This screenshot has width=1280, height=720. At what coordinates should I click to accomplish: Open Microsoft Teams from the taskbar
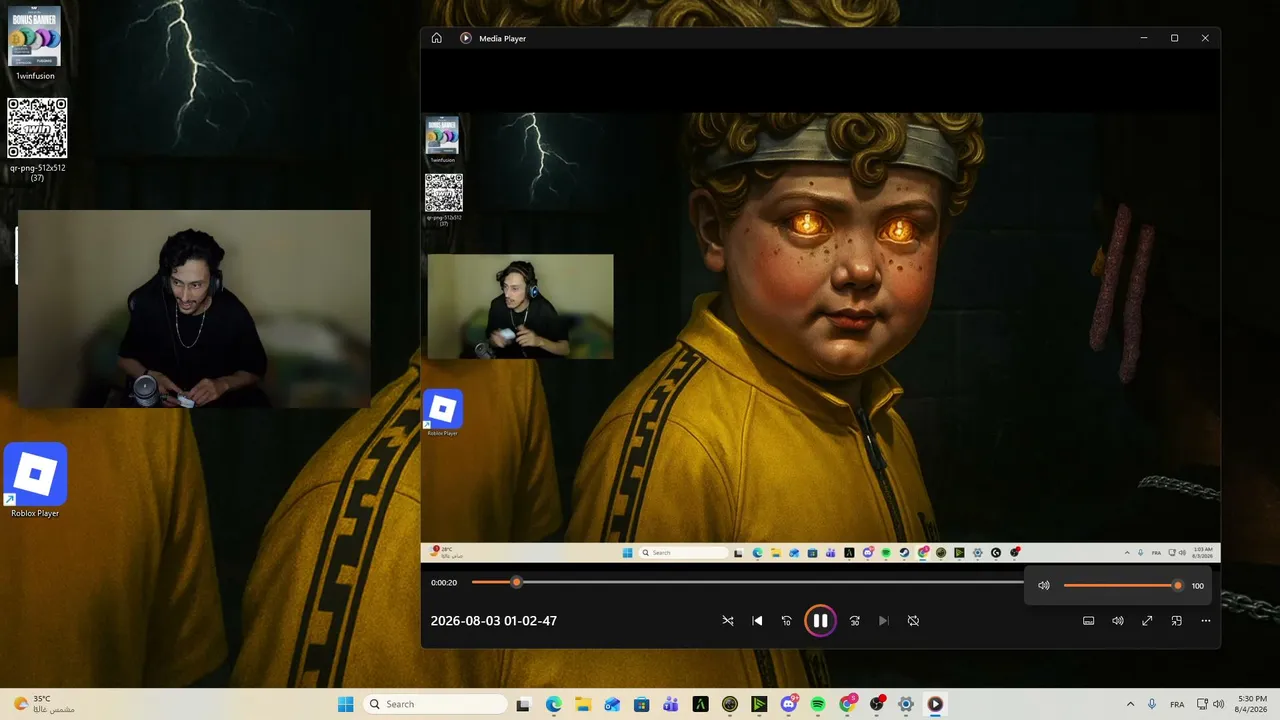[671, 704]
